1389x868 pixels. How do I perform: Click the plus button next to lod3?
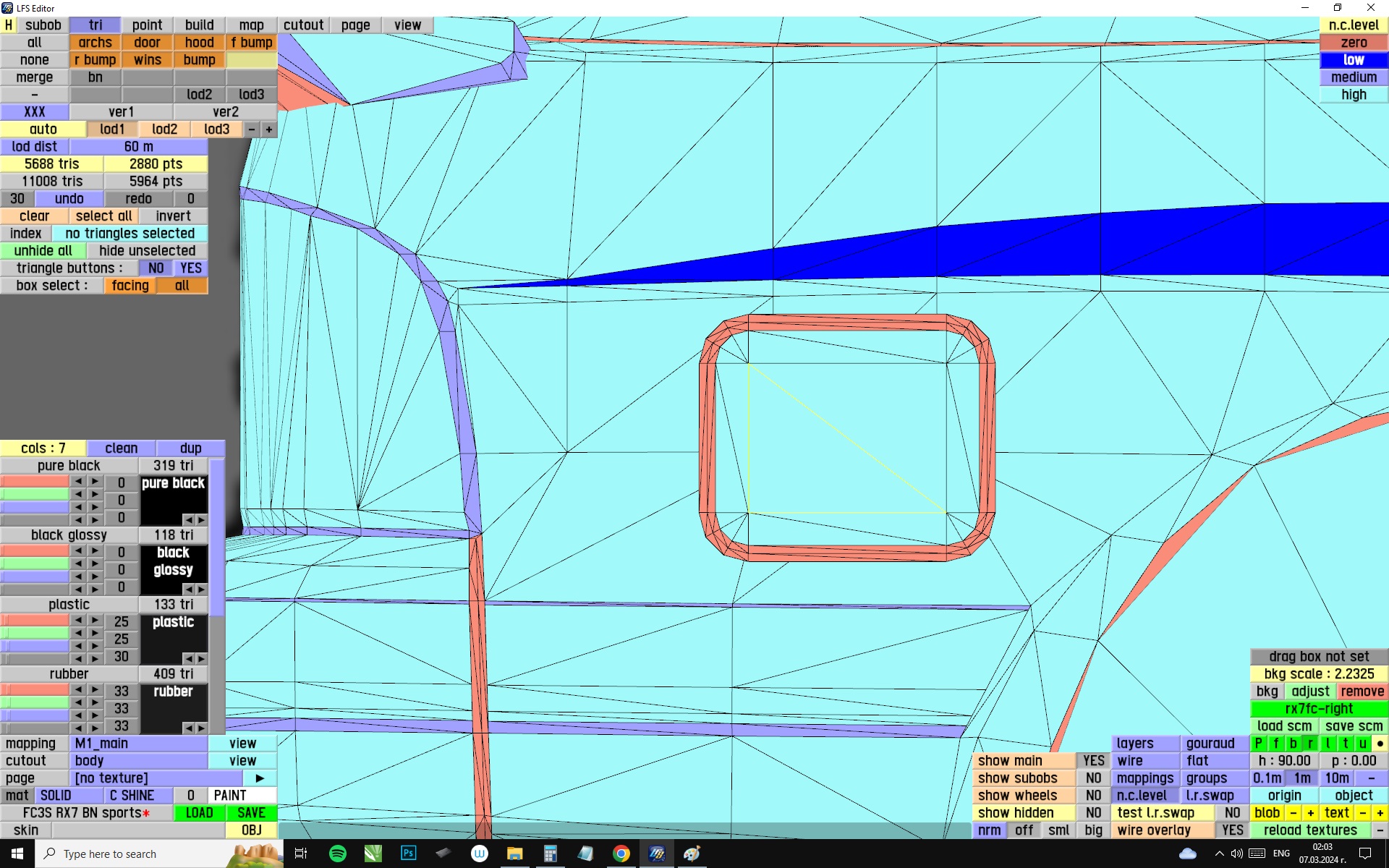[269, 129]
